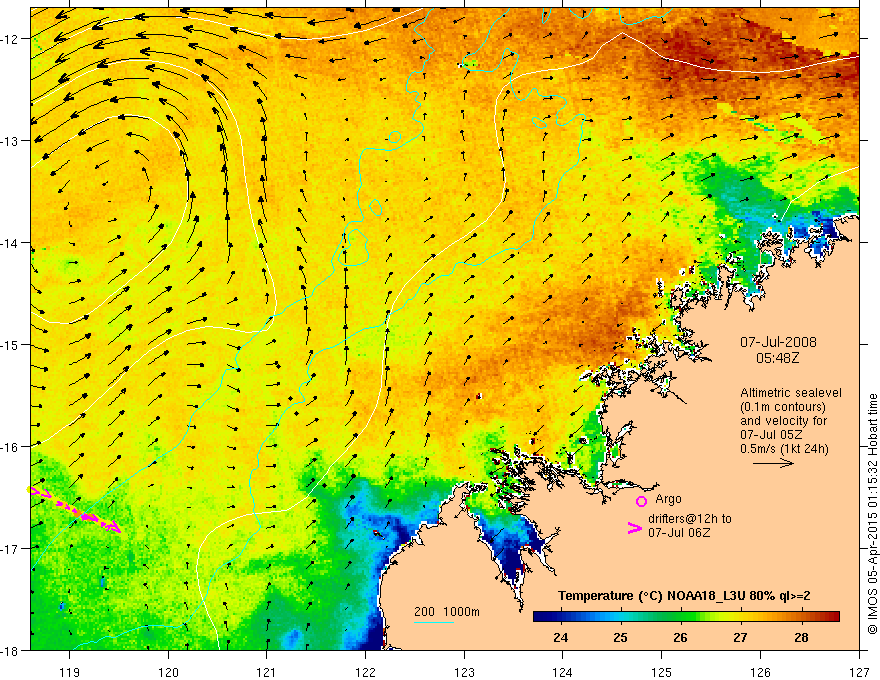Click the latitude axis label '-12'
Screen dimensions: 880x680
[11, 39]
